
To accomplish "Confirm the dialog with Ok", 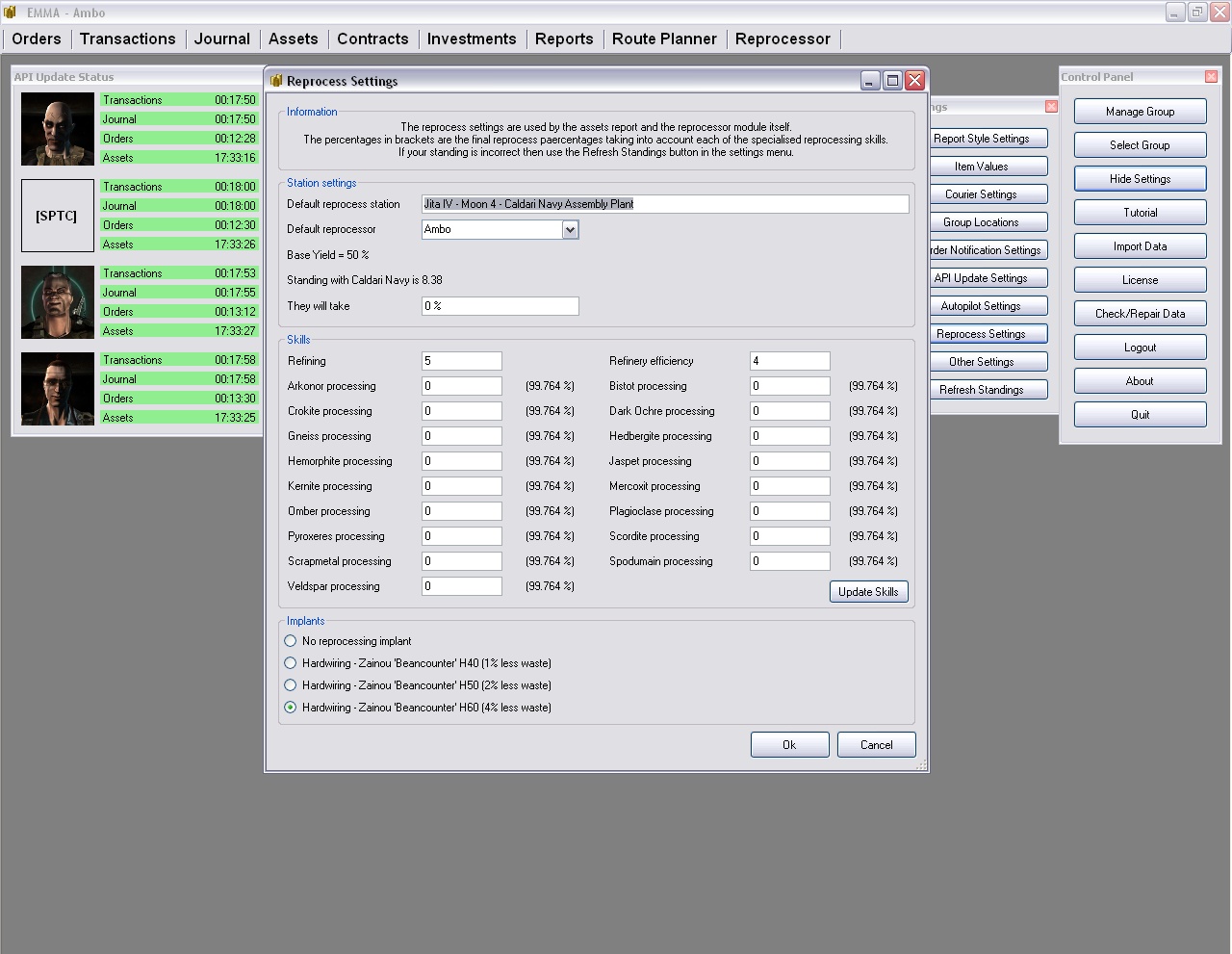I will click(x=789, y=745).
